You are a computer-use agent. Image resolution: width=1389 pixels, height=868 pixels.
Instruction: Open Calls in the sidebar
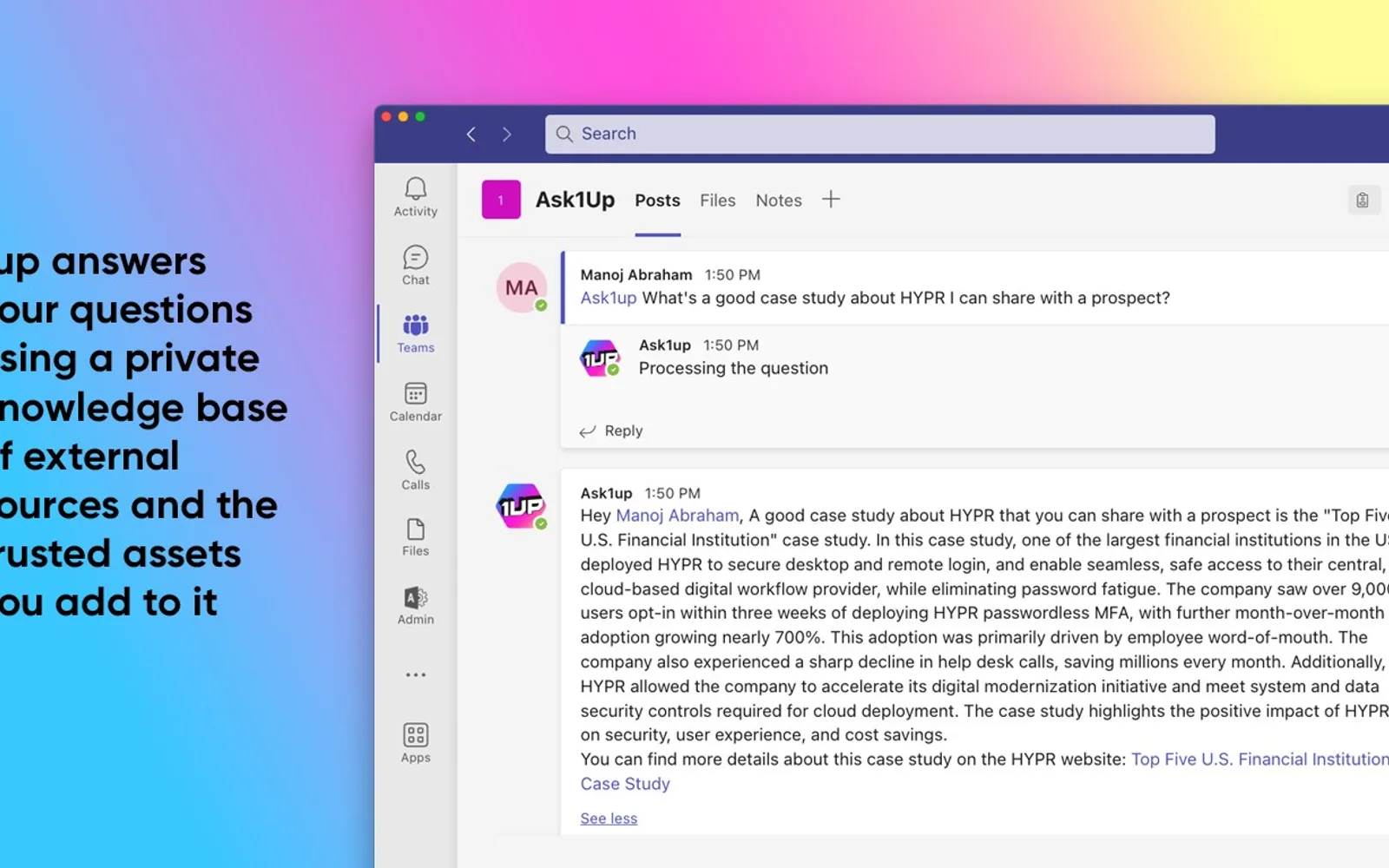pyautogui.click(x=415, y=470)
